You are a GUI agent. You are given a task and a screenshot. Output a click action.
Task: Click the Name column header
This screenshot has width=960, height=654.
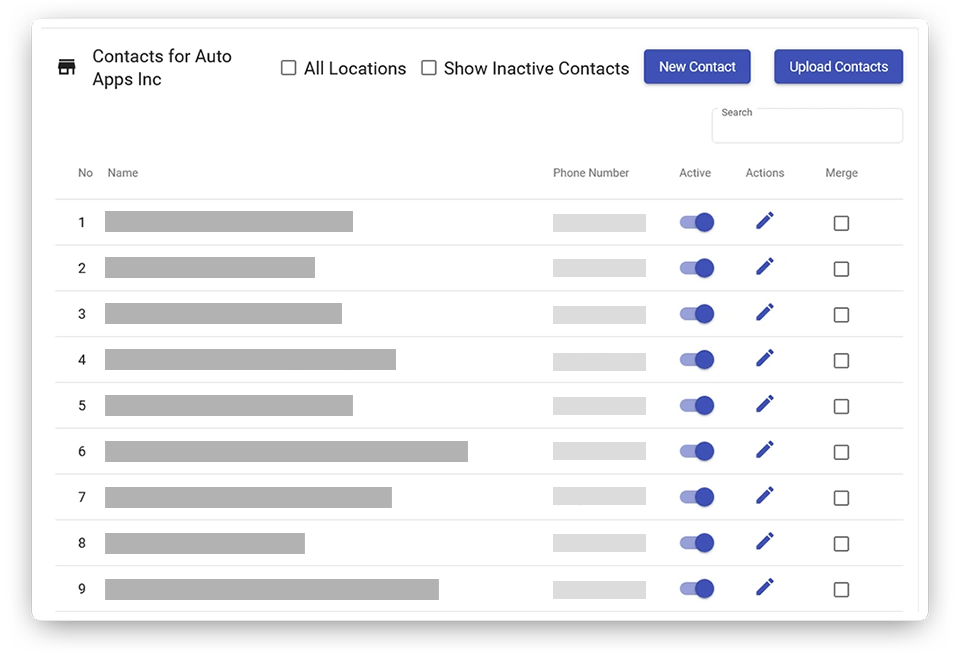click(x=123, y=173)
